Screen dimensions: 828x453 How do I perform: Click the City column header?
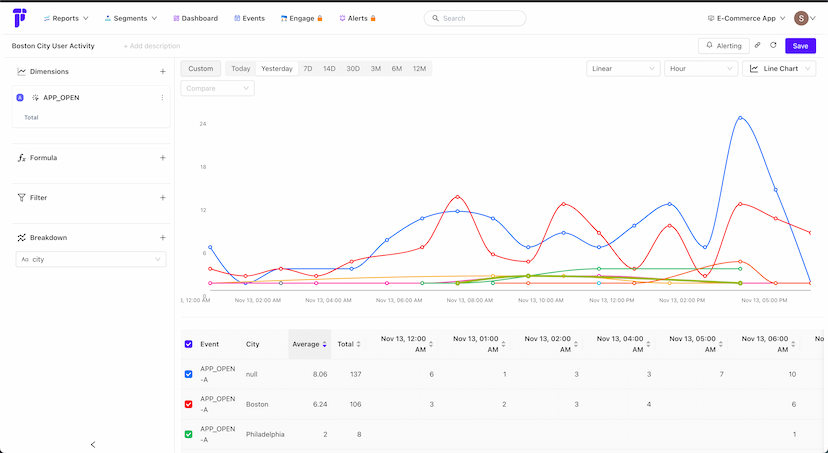click(x=252, y=344)
